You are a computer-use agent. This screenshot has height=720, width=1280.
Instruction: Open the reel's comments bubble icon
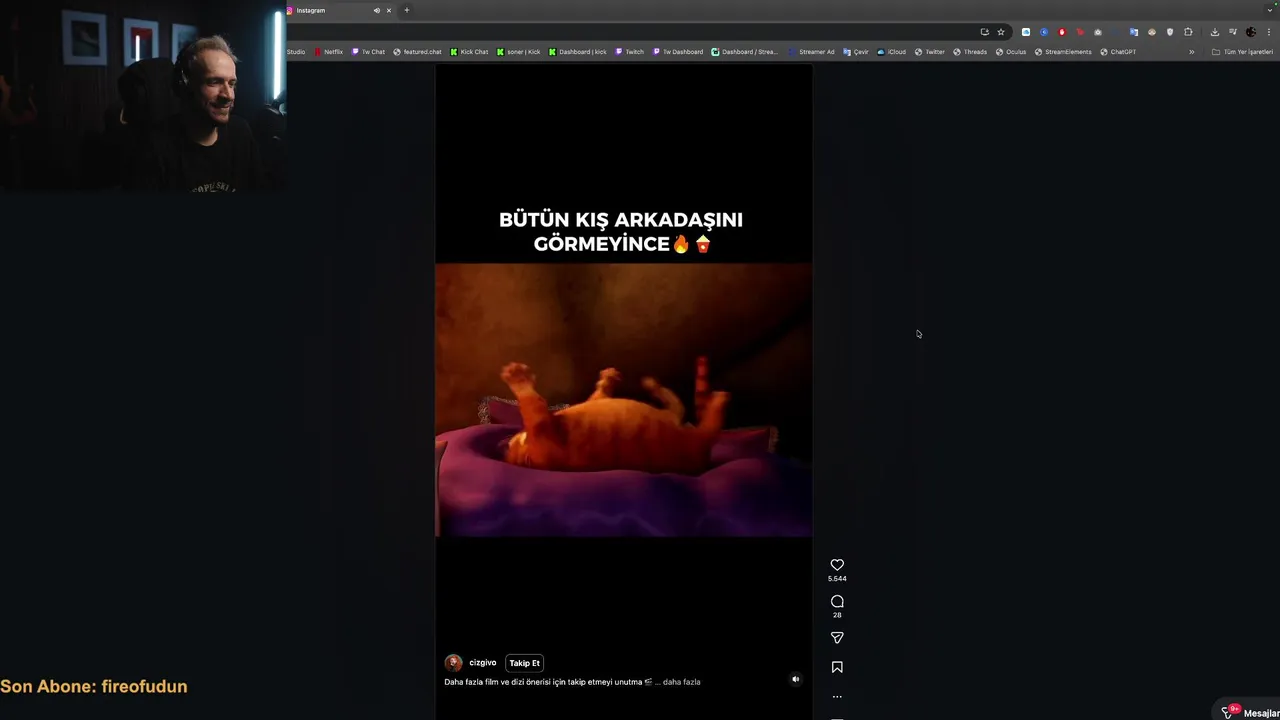pyautogui.click(x=837, y=601)
